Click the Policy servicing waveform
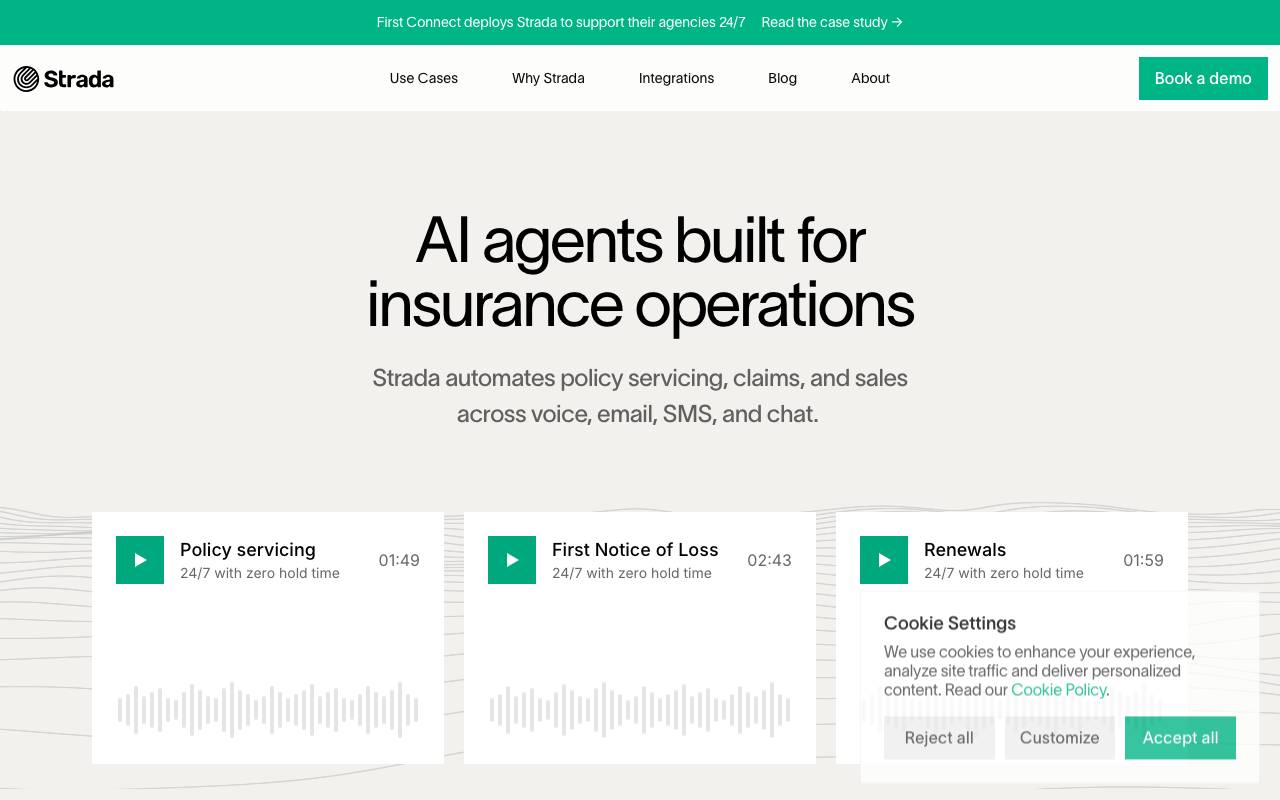 point(268,710)
